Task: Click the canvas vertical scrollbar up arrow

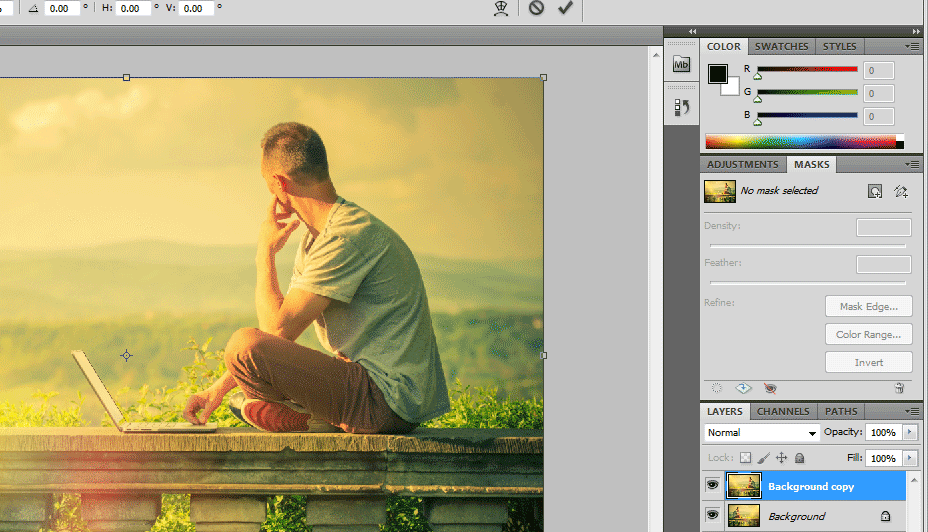Action: 656,55
